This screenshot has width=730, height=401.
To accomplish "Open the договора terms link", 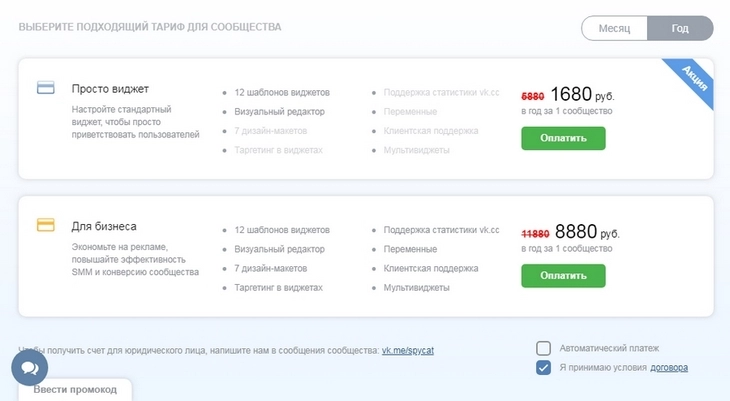I will coord(669,367).
